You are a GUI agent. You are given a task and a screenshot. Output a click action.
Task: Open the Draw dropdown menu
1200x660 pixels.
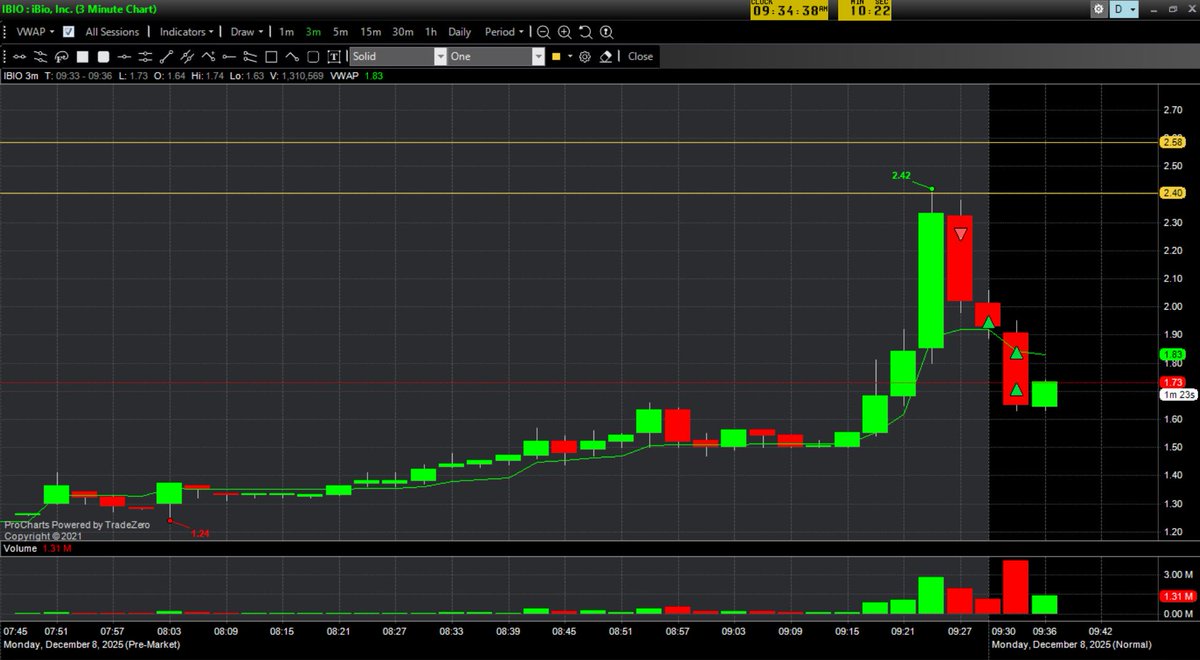point(249,32)
